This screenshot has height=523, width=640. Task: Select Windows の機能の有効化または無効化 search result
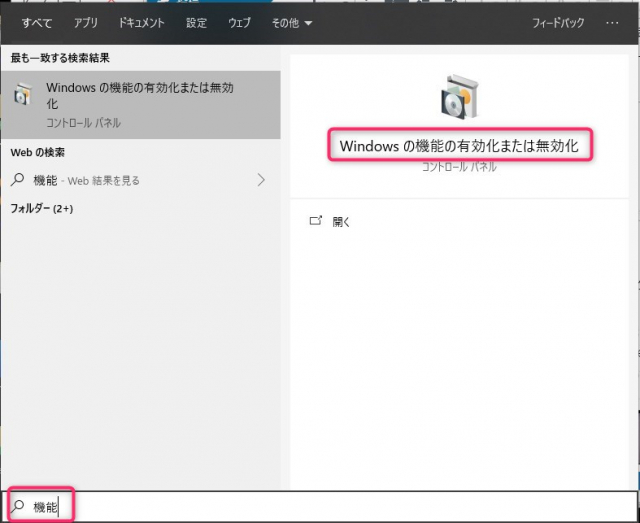pos(140,105)
